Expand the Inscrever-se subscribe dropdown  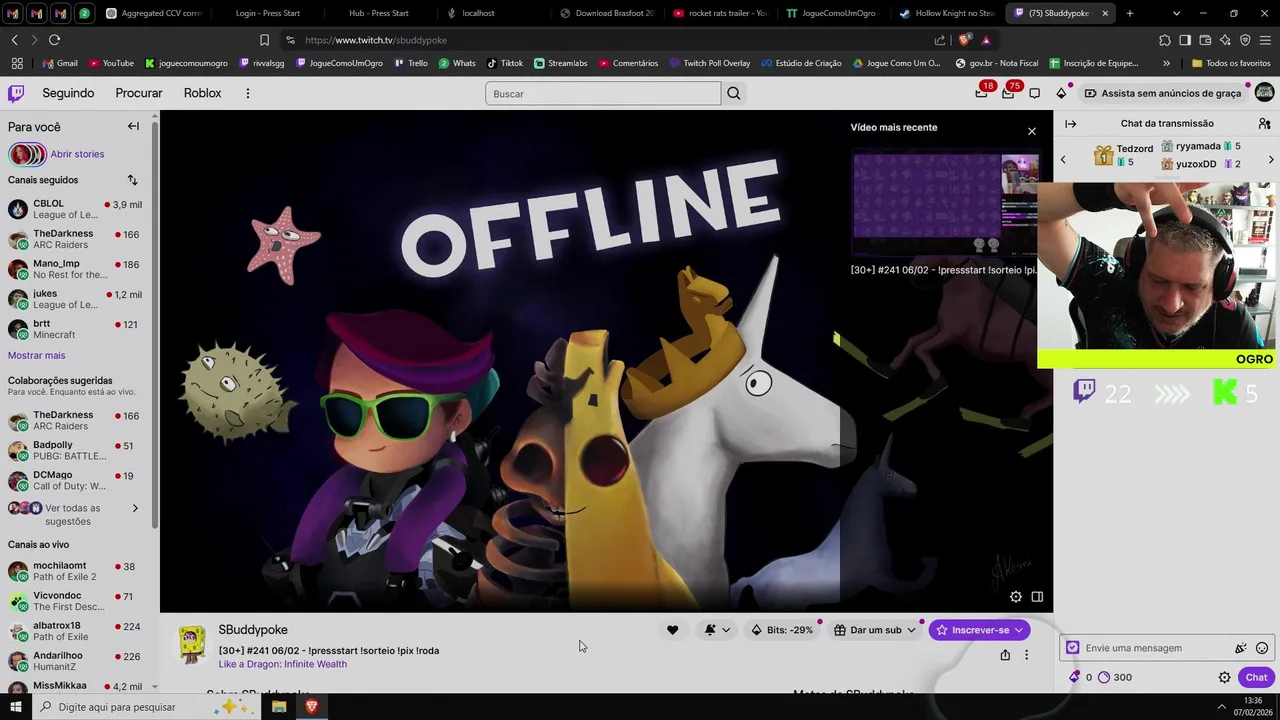coord(979,630)
